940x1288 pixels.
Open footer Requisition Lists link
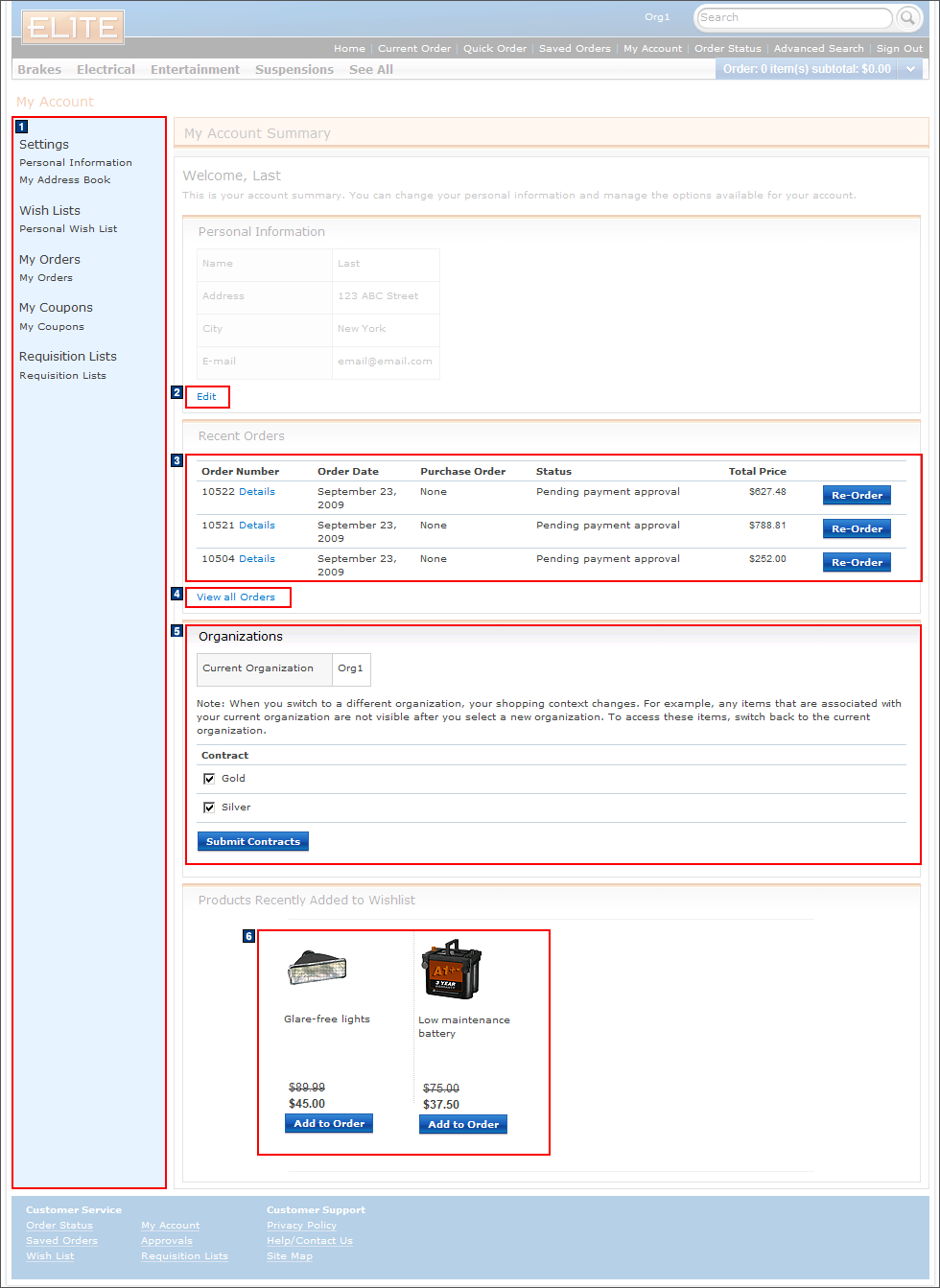coord(184,1256)
